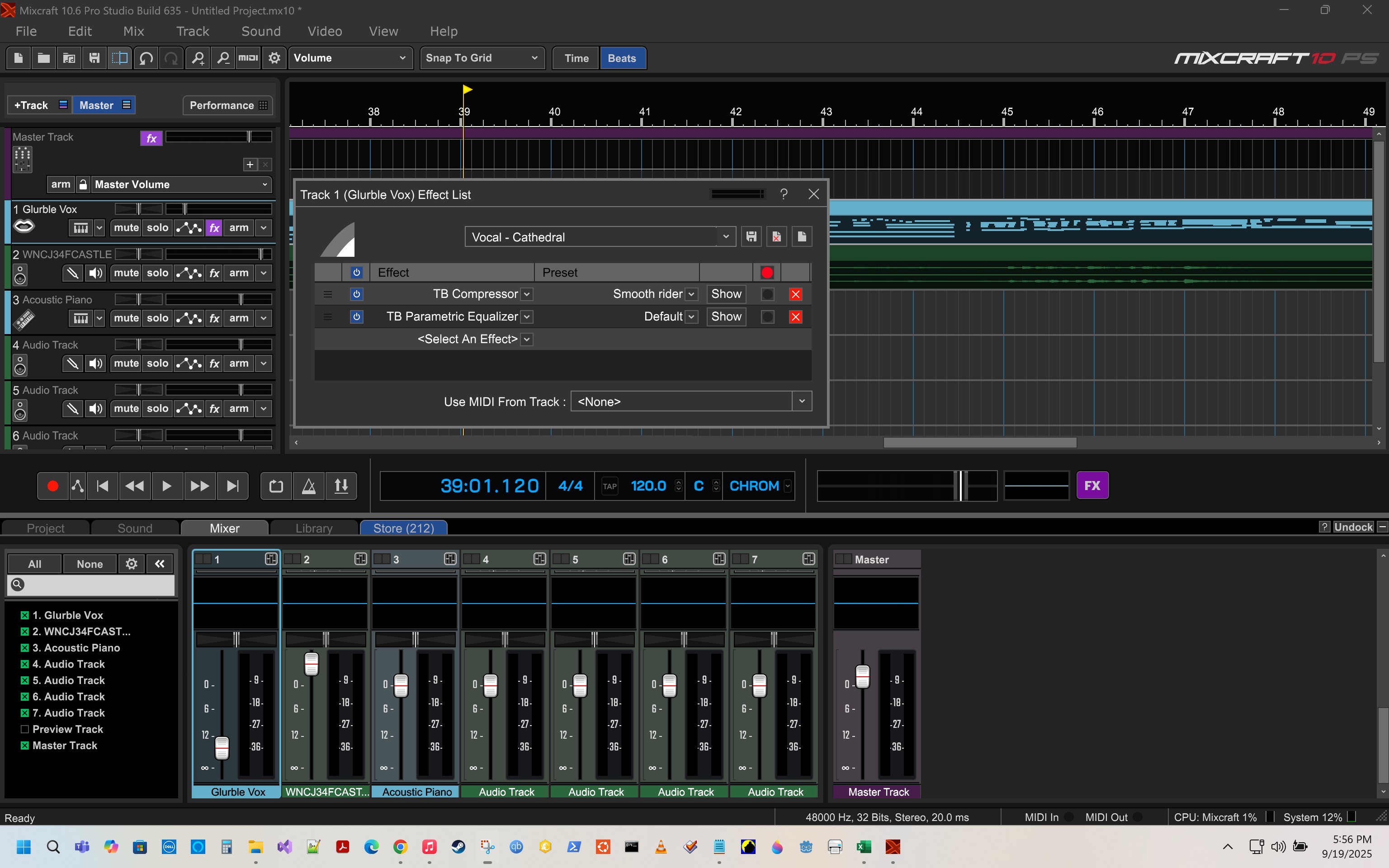This screenshot has width=1389, height=868.
Task: Click the red Record button in transport
Action: point(52,486)
